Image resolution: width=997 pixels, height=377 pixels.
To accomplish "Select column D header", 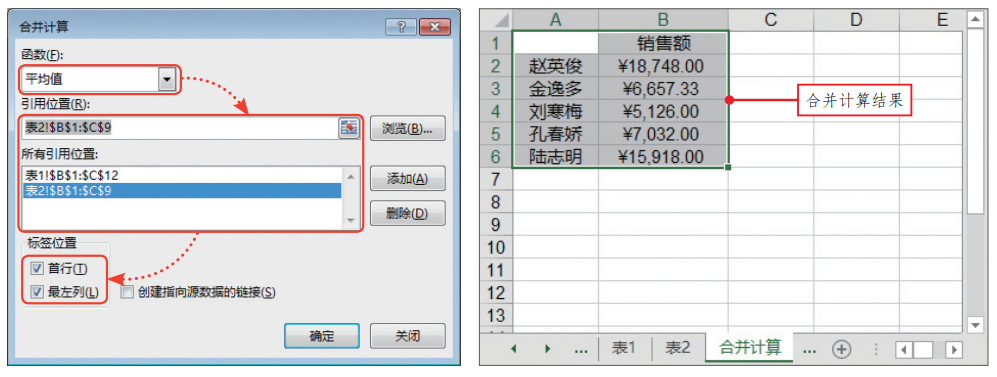I will click(856, 20).
